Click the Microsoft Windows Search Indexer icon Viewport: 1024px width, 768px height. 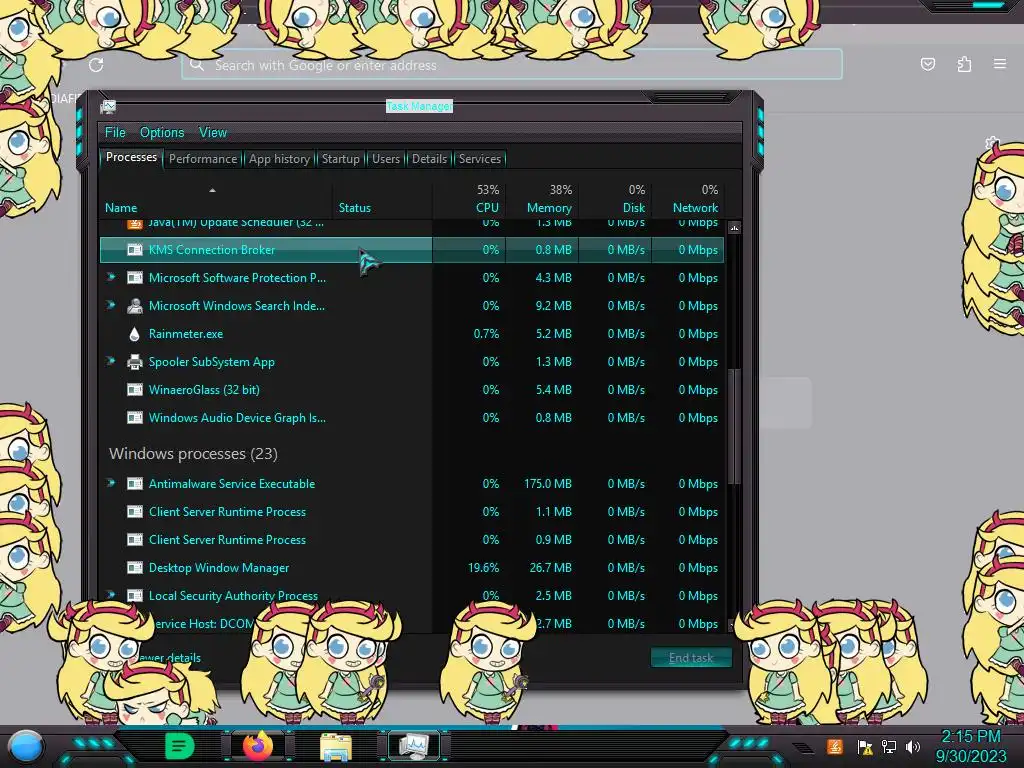point(135,306)
